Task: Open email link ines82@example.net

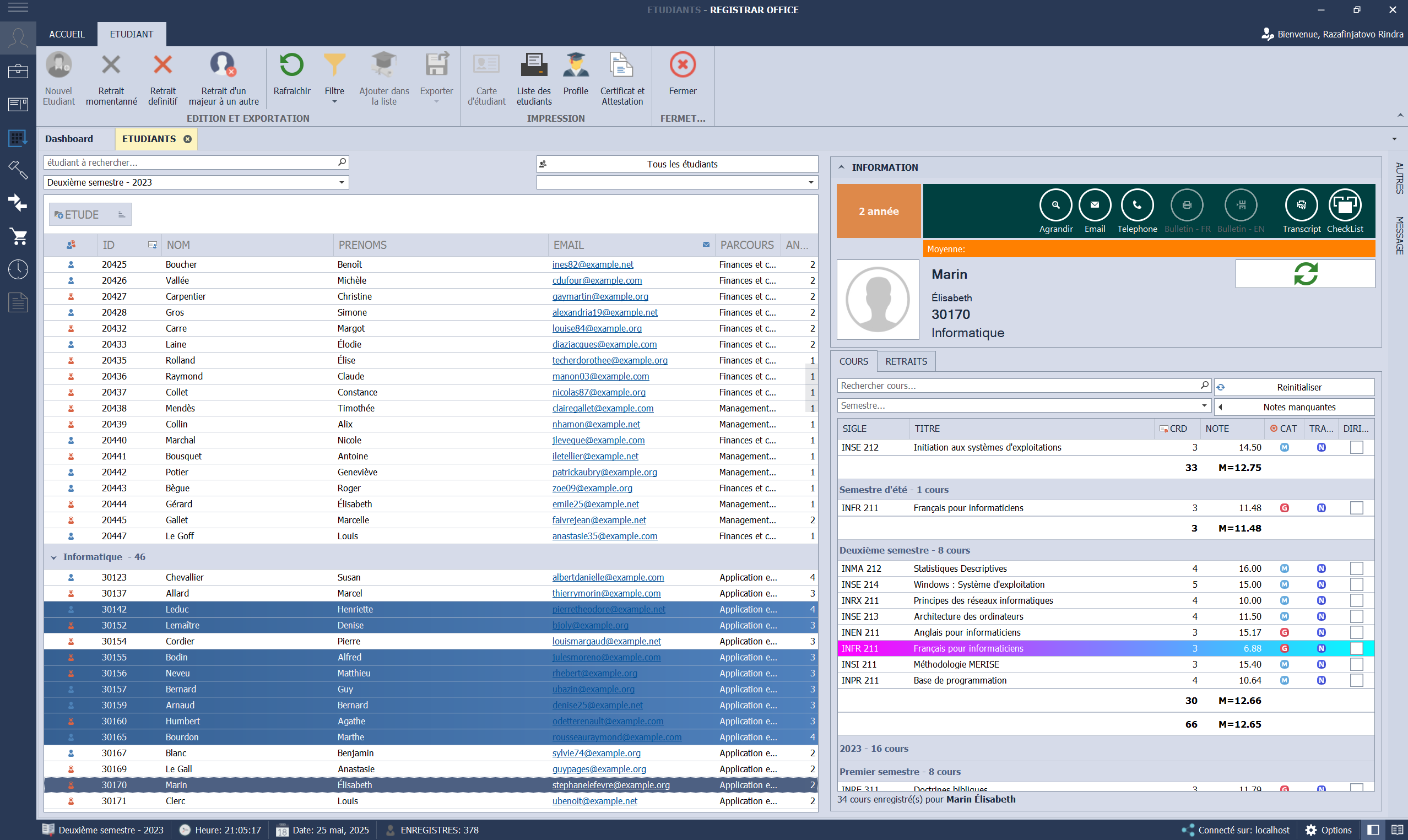Action: pos(593,264)
